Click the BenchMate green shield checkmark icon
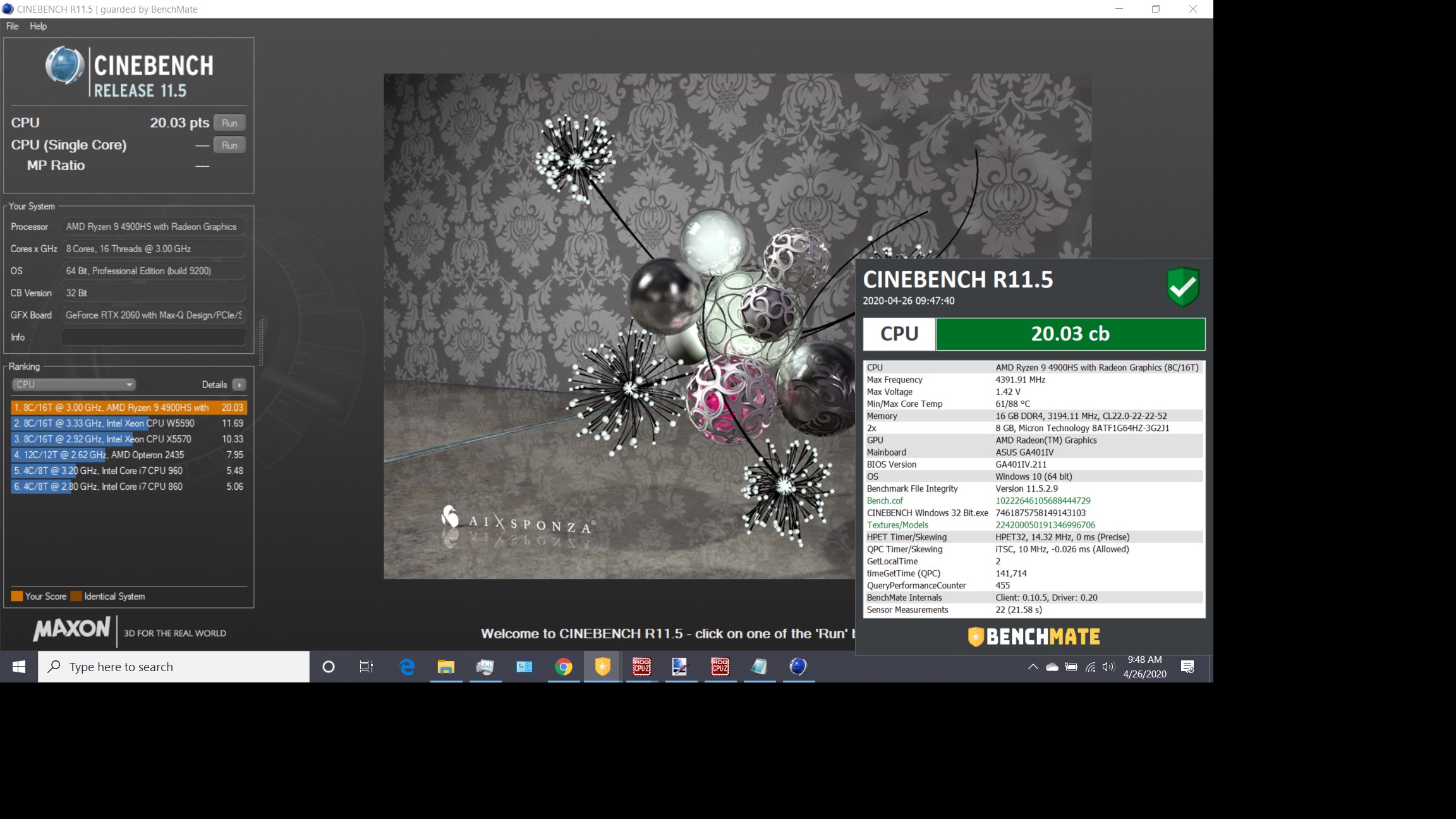The image size is (1456, 819). [1182, 287]
